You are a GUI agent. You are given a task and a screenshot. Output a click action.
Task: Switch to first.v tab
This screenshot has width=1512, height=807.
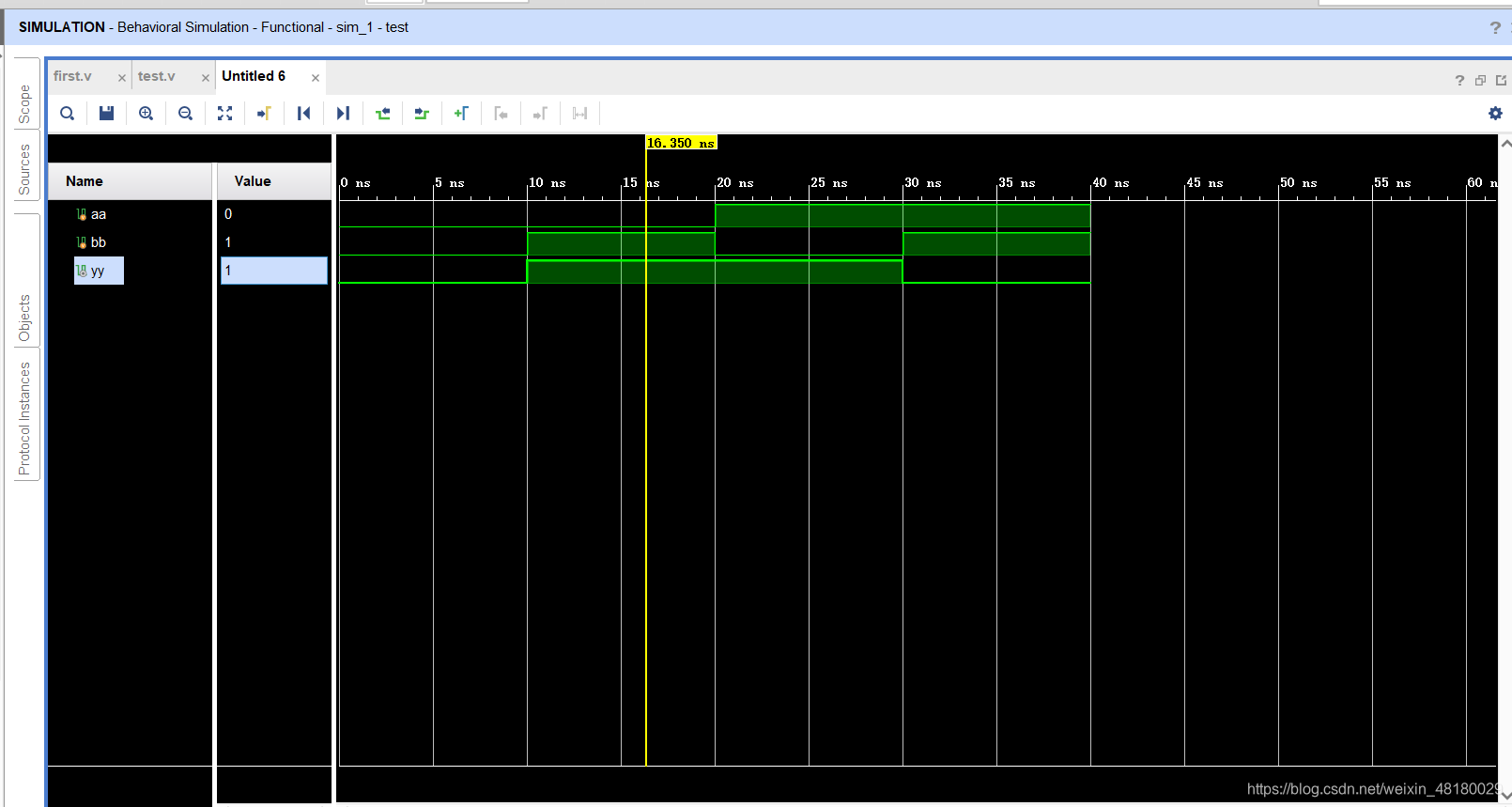72,76
